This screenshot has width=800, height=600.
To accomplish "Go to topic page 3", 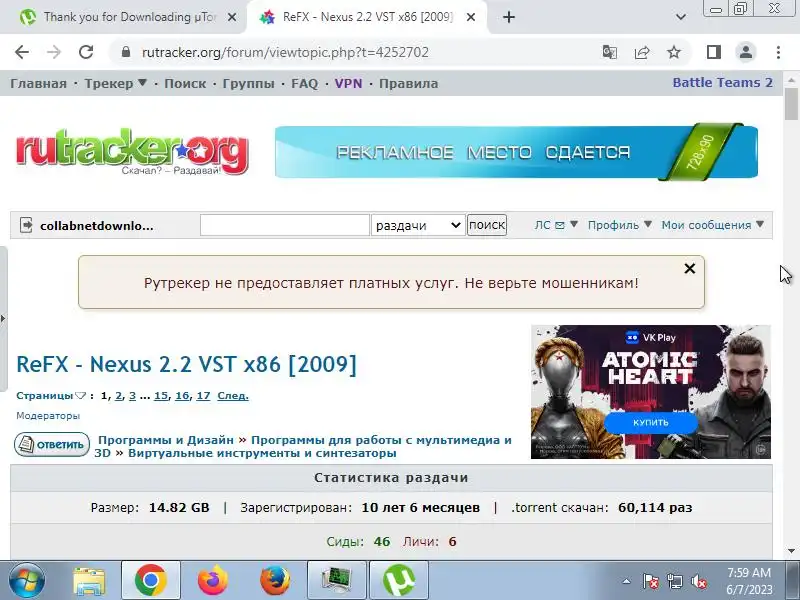I will [x=132, y=395].
